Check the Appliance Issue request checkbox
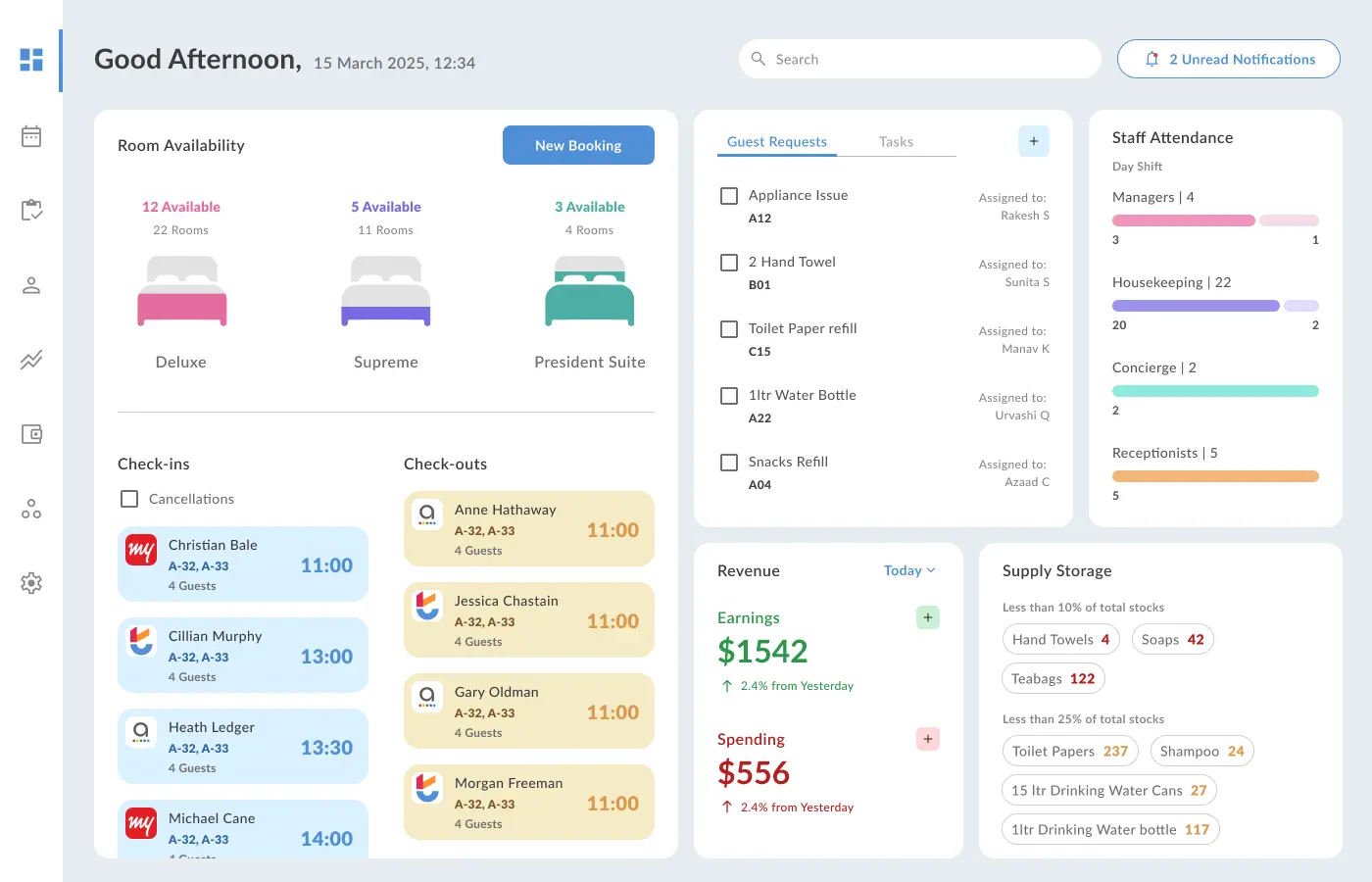 (x=729, y=196)
